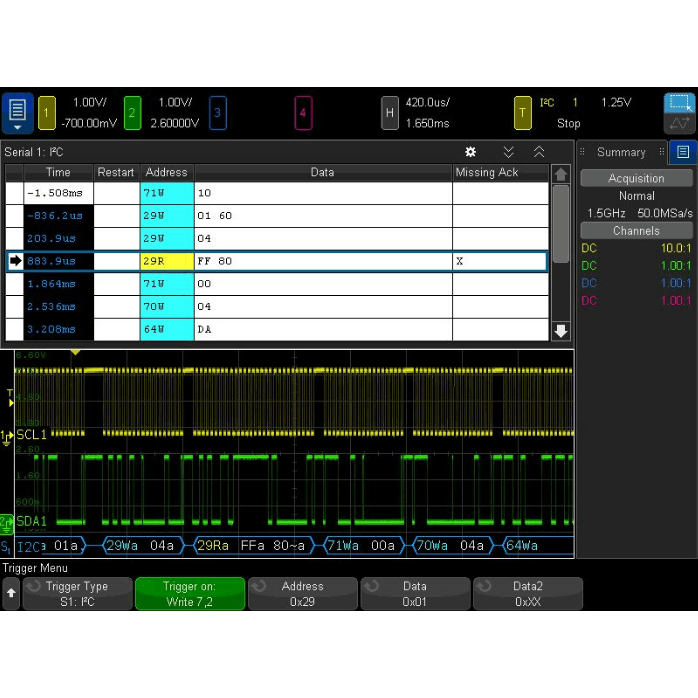Collapse lister with double up chevron
The height and width of the screenshot is (698, 698).
[539, 152]
